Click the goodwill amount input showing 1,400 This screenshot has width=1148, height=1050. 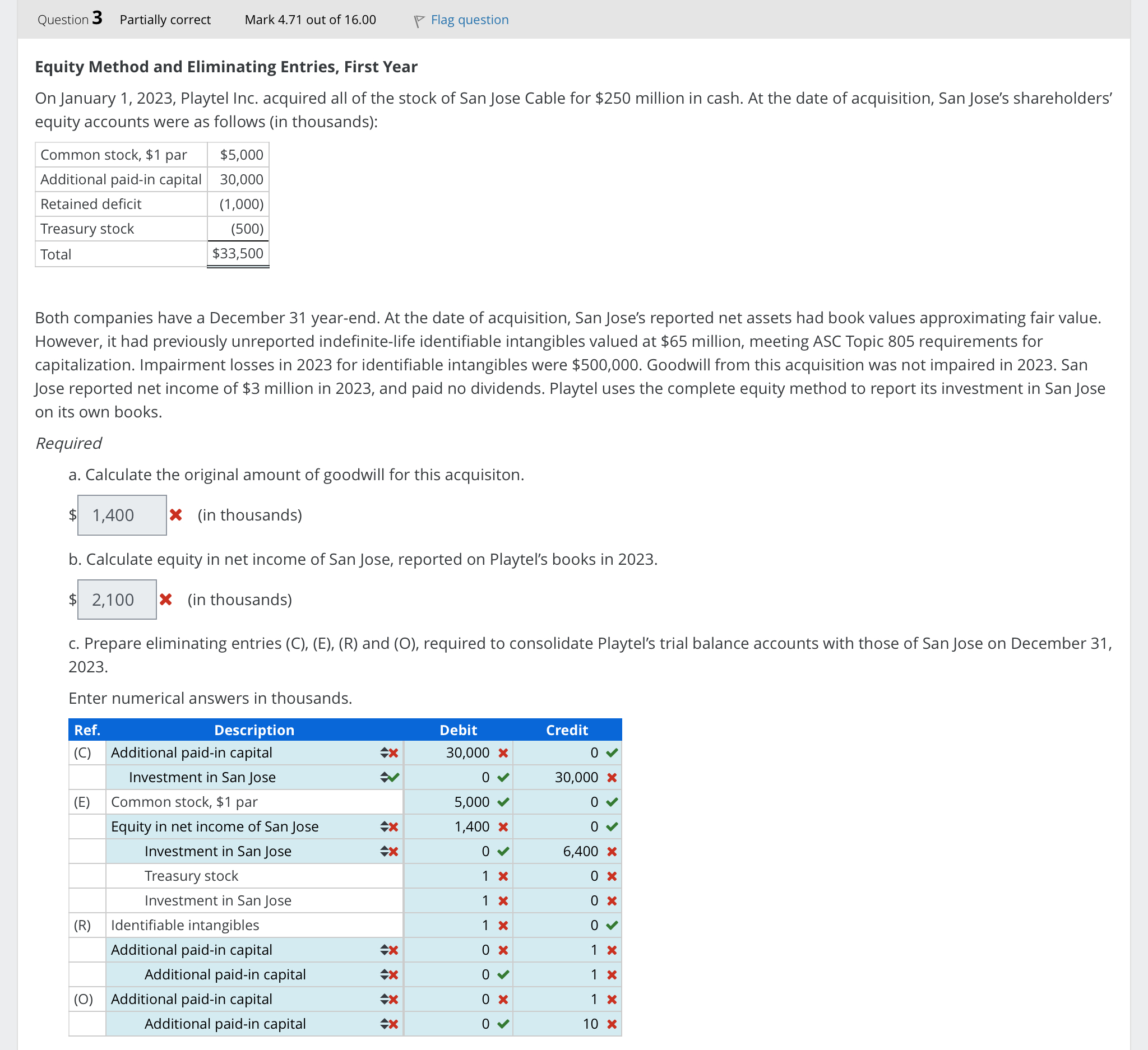point(122,515)
